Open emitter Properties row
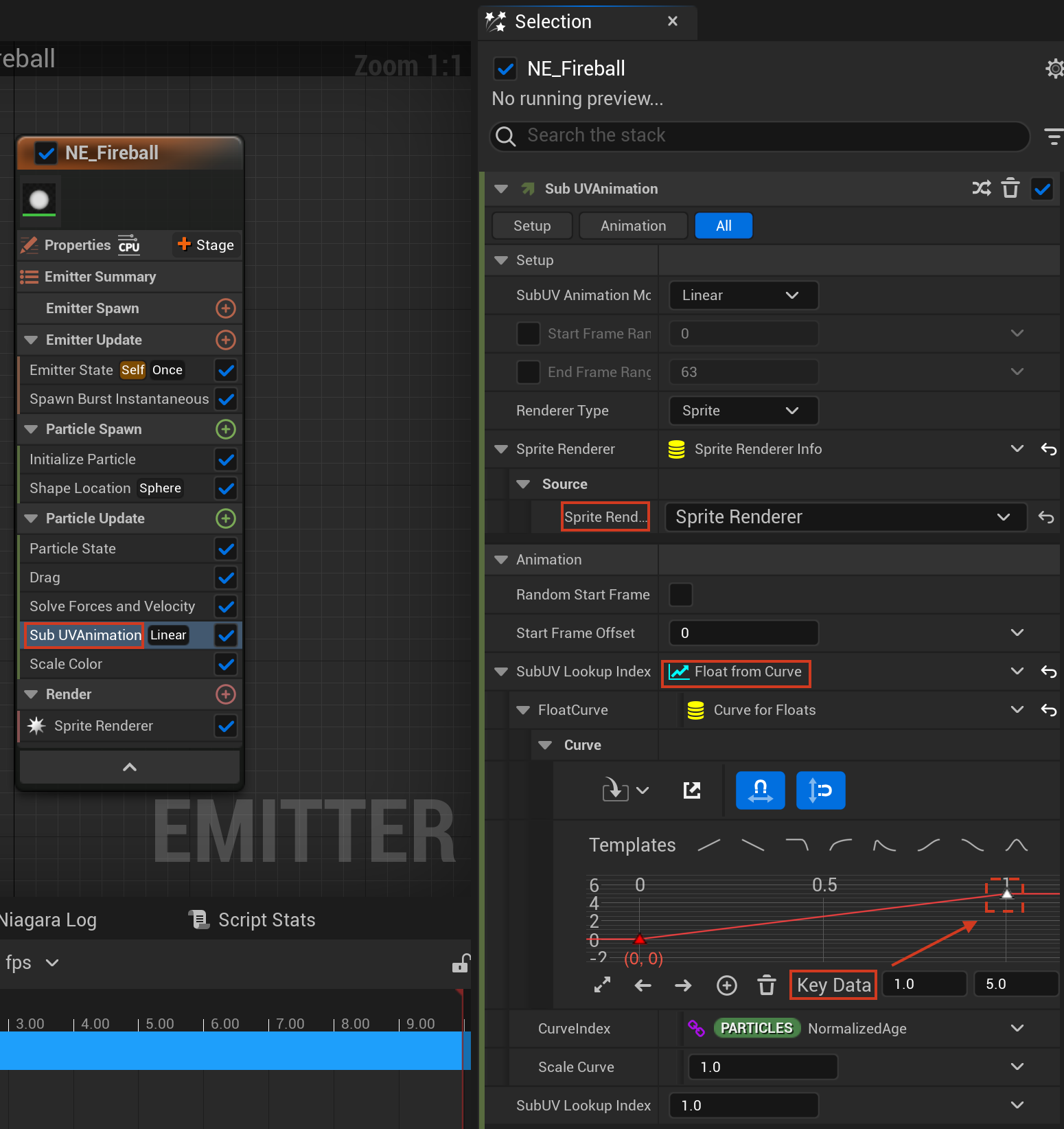 pos(78,245)
